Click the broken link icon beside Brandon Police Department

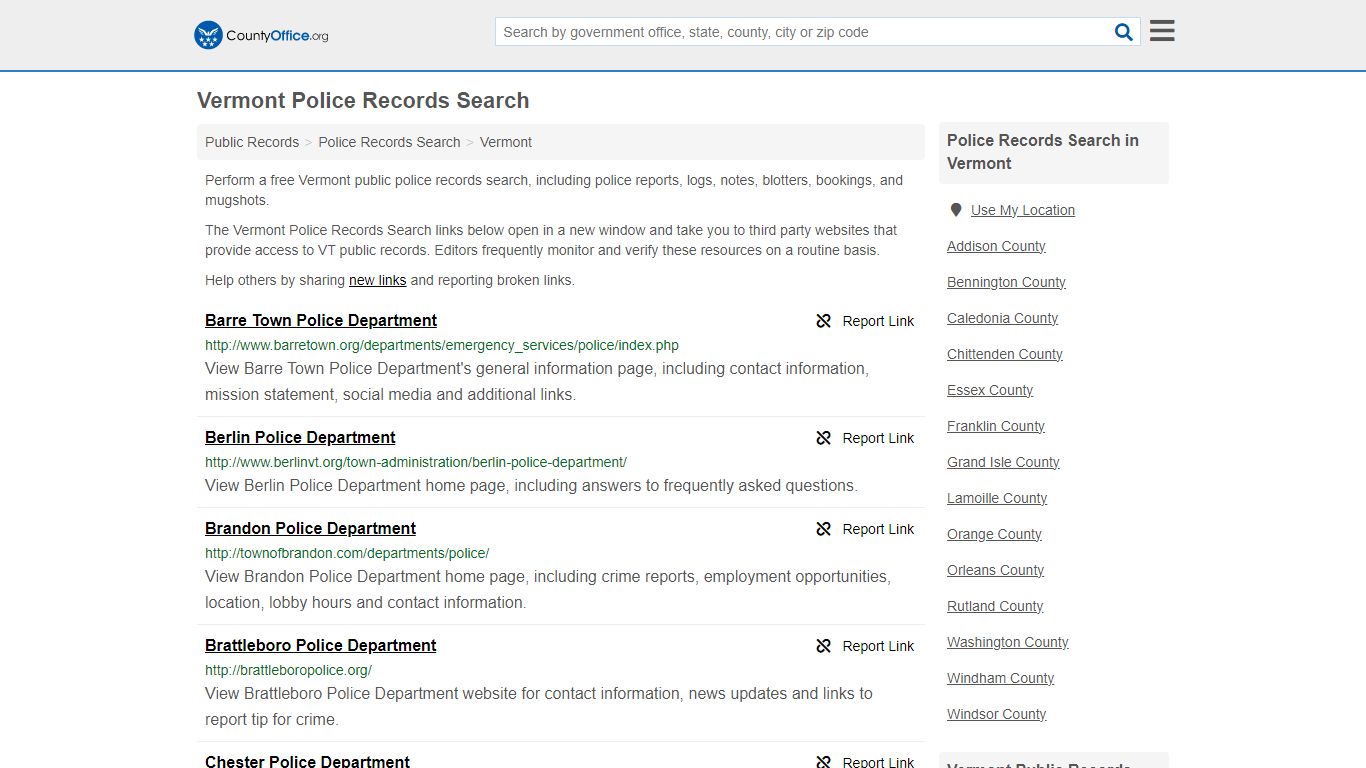[824, 529]
